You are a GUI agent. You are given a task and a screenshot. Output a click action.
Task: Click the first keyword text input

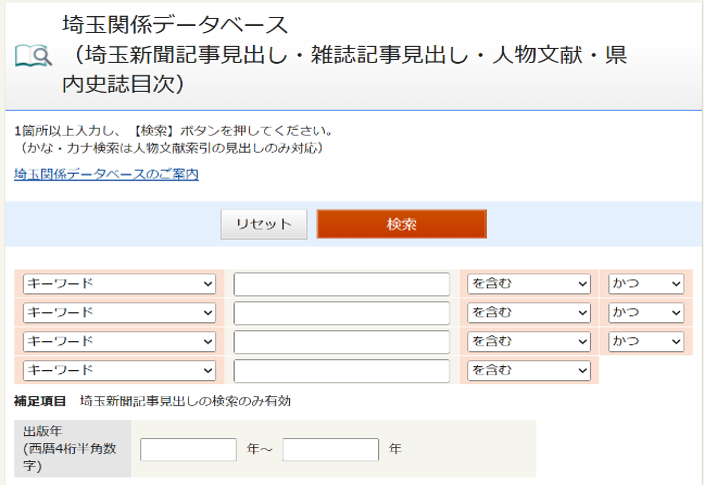click(341, 284)
